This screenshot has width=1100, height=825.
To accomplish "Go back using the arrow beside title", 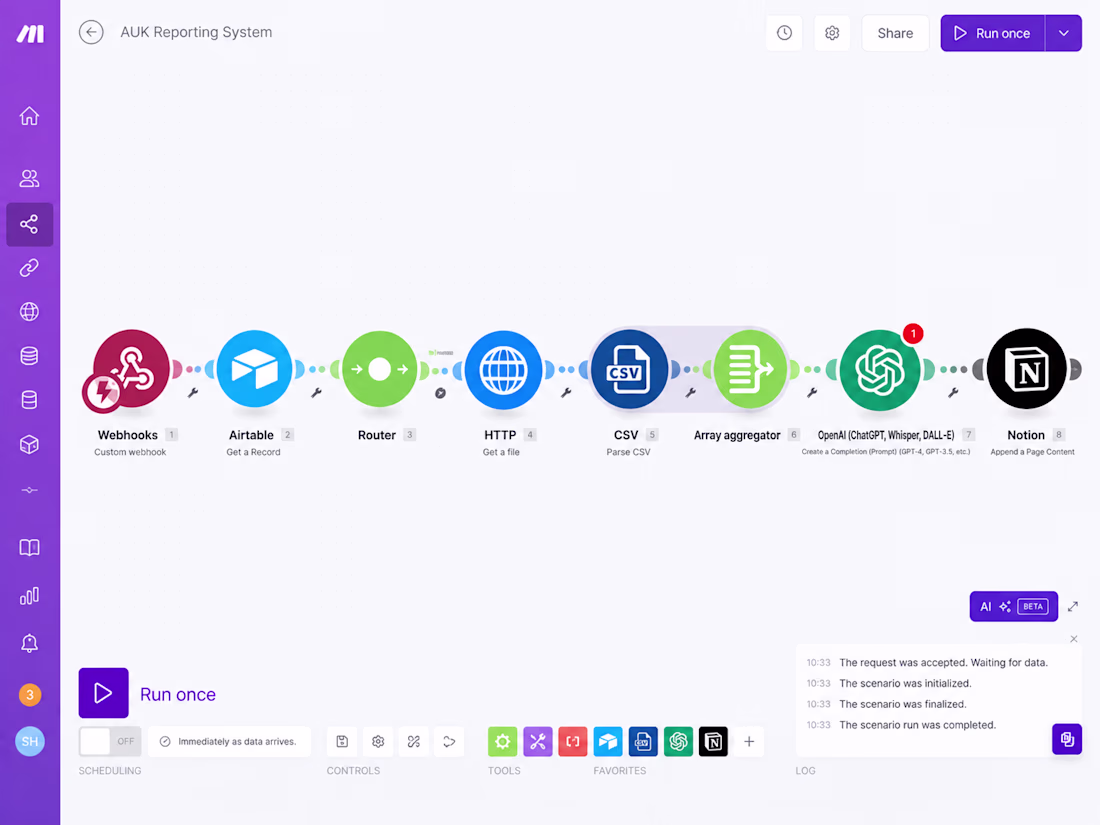I will [91, 32].
